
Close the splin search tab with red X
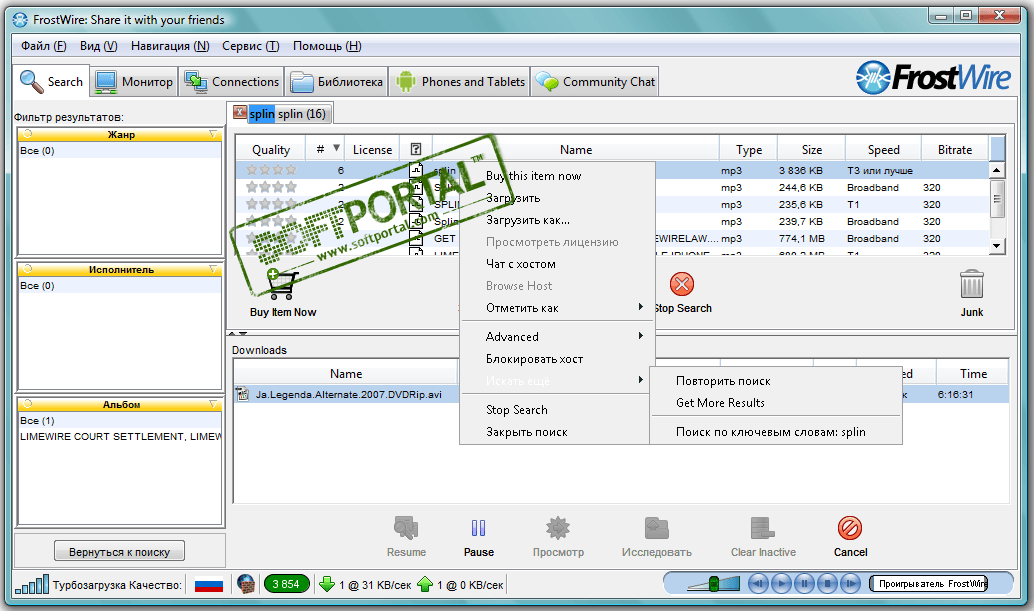pos(240,112)
